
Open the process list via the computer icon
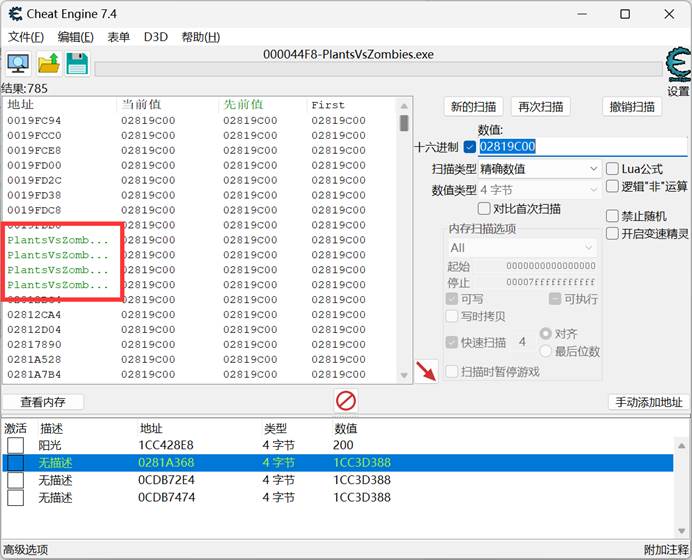tap(18, 64)
